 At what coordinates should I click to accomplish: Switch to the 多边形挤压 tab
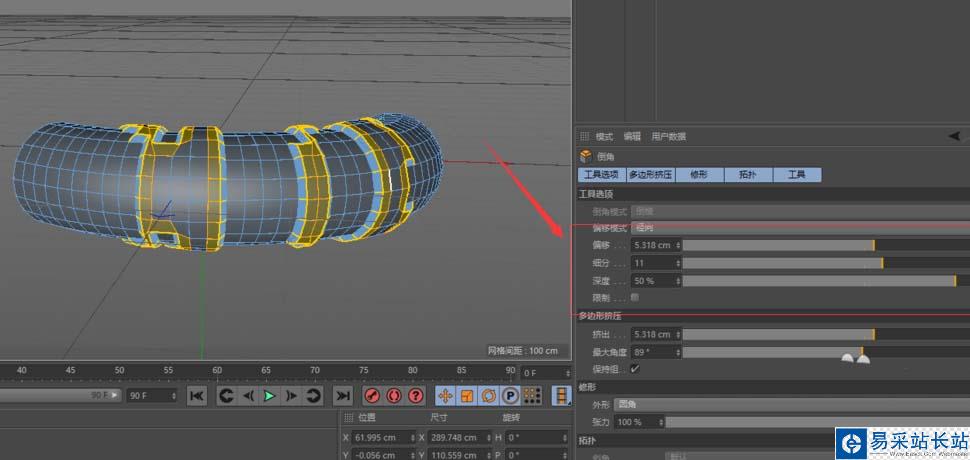651,175
